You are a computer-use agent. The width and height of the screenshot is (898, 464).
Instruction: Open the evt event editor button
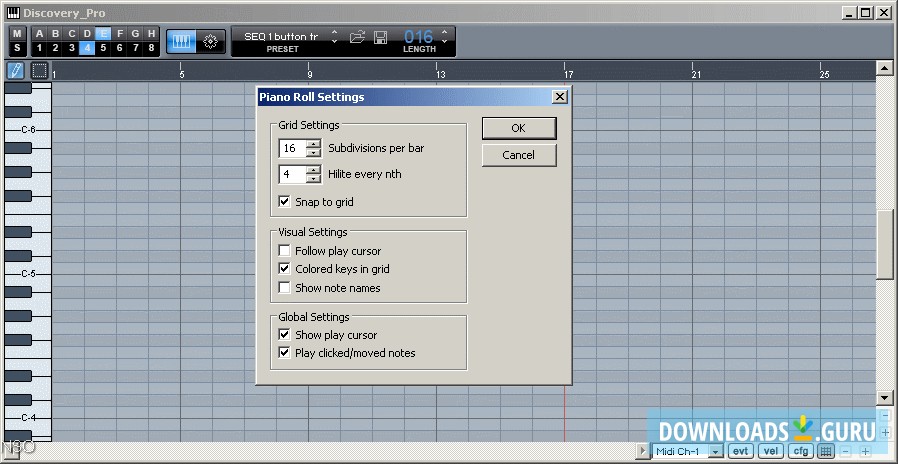(x=741, y=451)
